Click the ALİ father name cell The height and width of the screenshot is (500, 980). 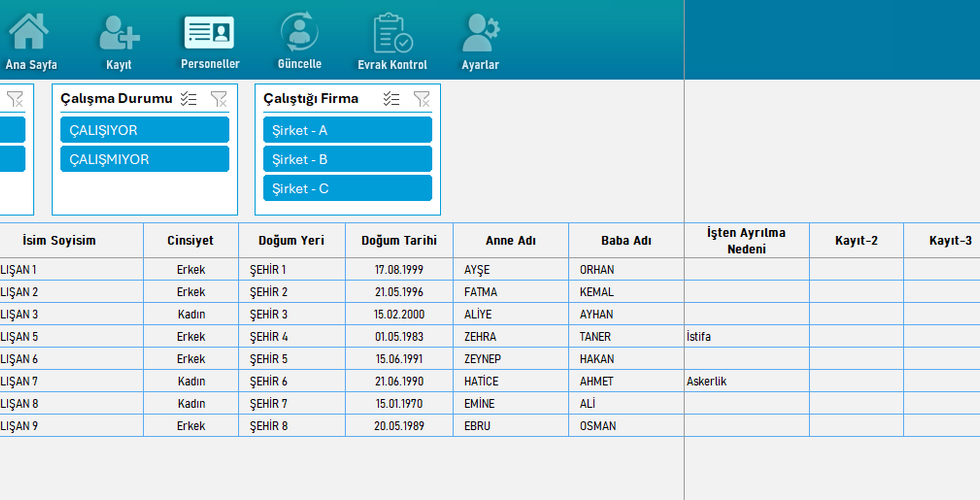pos(626,404)
